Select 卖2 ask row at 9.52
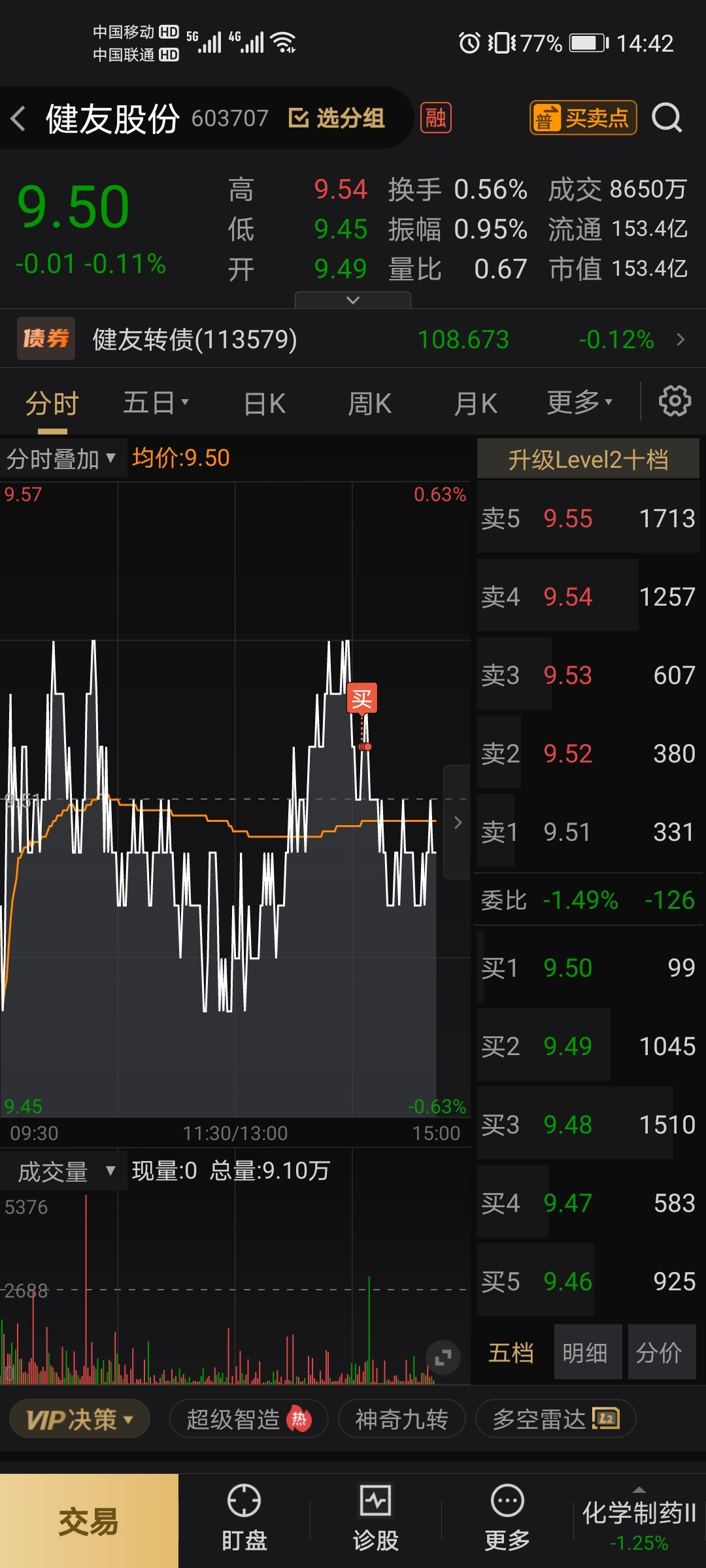 coord(588,753)
